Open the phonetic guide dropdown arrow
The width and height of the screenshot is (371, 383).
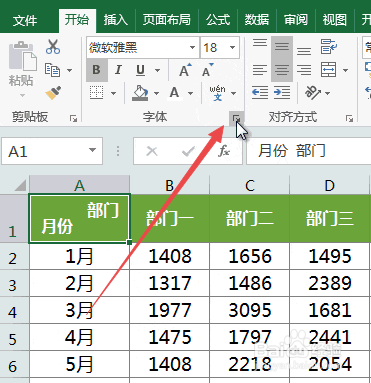click(x=234, y=93)
